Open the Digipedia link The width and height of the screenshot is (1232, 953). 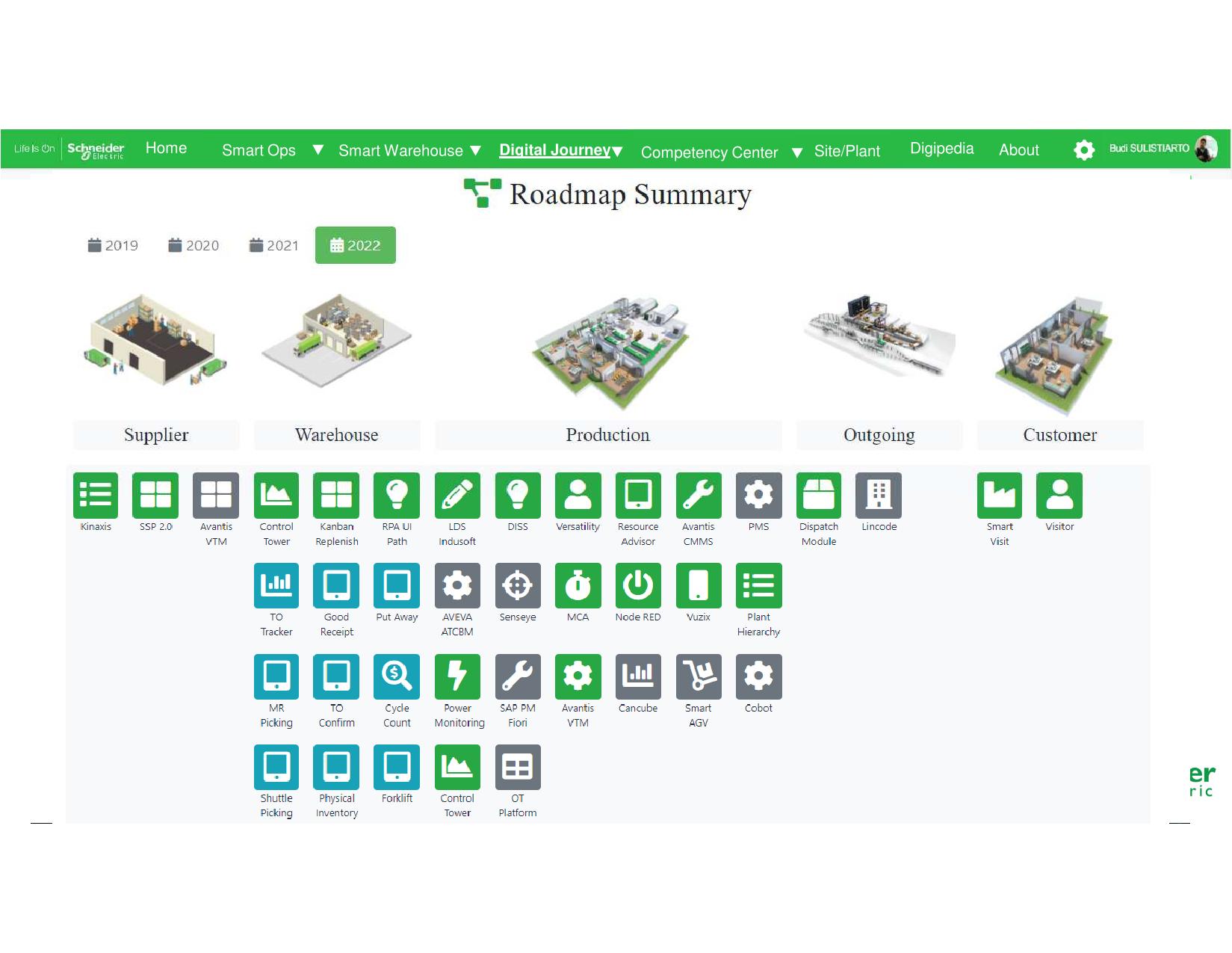coord(941,148)
